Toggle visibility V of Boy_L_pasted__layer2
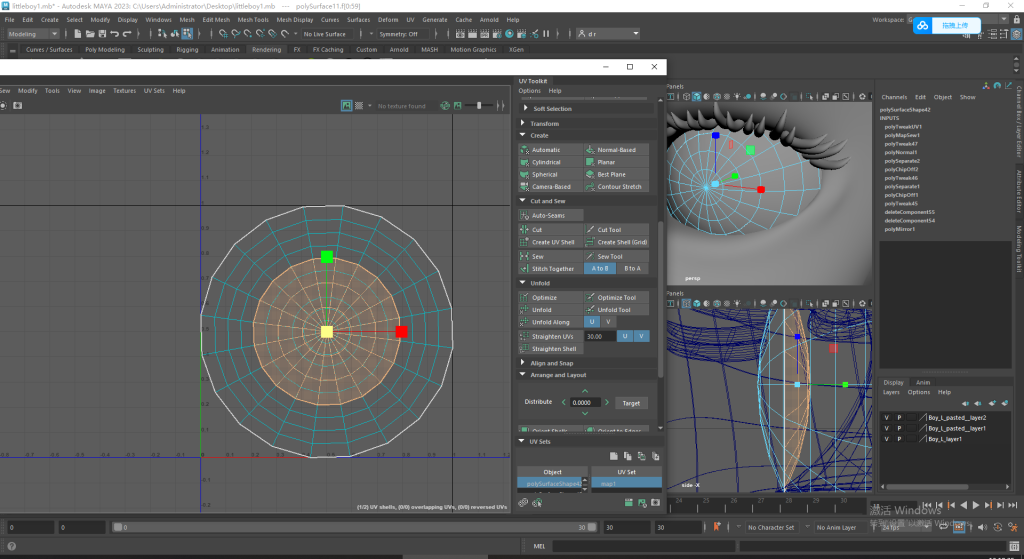Viewport: 1024px width, 559px height. tap(886, 417)
